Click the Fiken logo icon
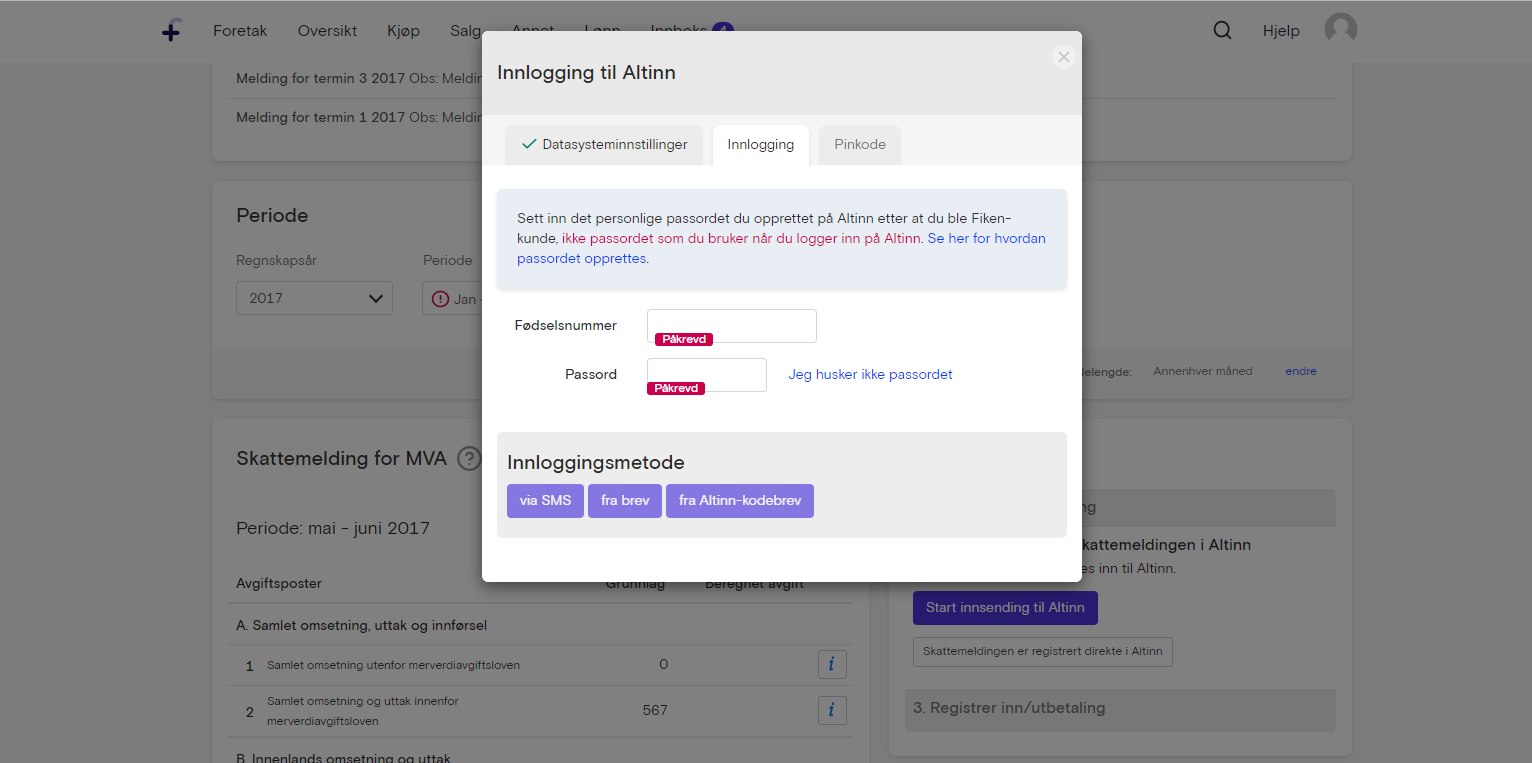The height and width of the screenshot is (763, 1532). click(171, 31)
